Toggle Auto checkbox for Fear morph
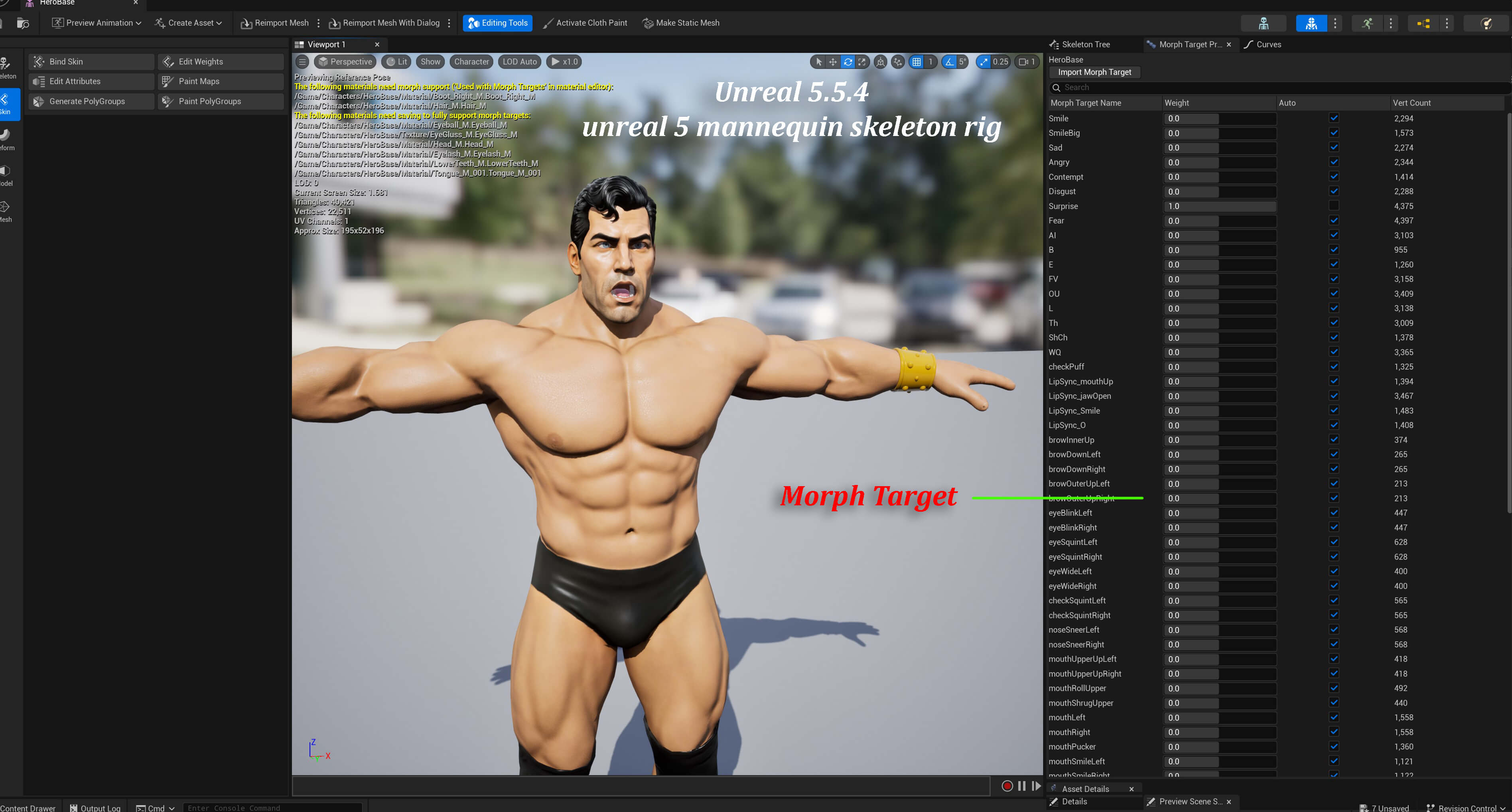Screen dimensions: 1512x812 click(1334, 220)
